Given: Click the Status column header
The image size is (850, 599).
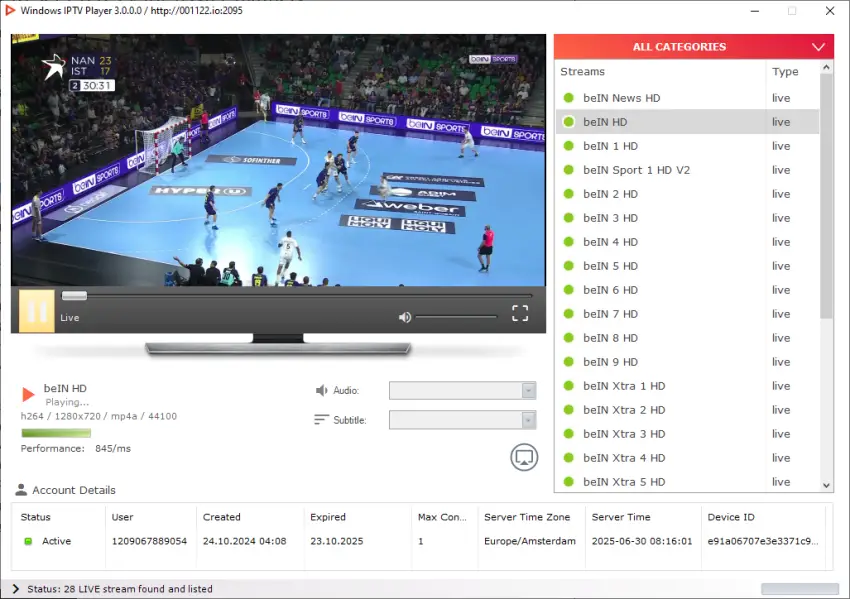Looking at the screenshot, I should tap(35, 517).
